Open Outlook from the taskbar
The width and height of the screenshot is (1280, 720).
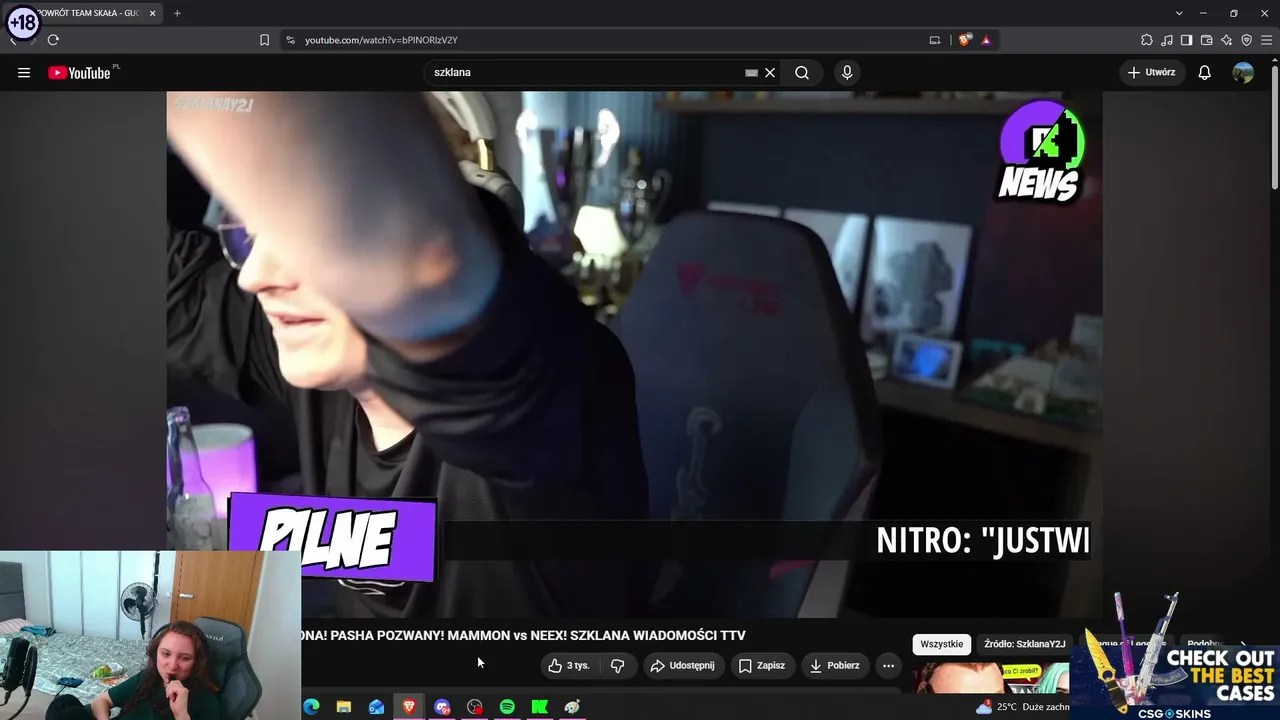376,707
